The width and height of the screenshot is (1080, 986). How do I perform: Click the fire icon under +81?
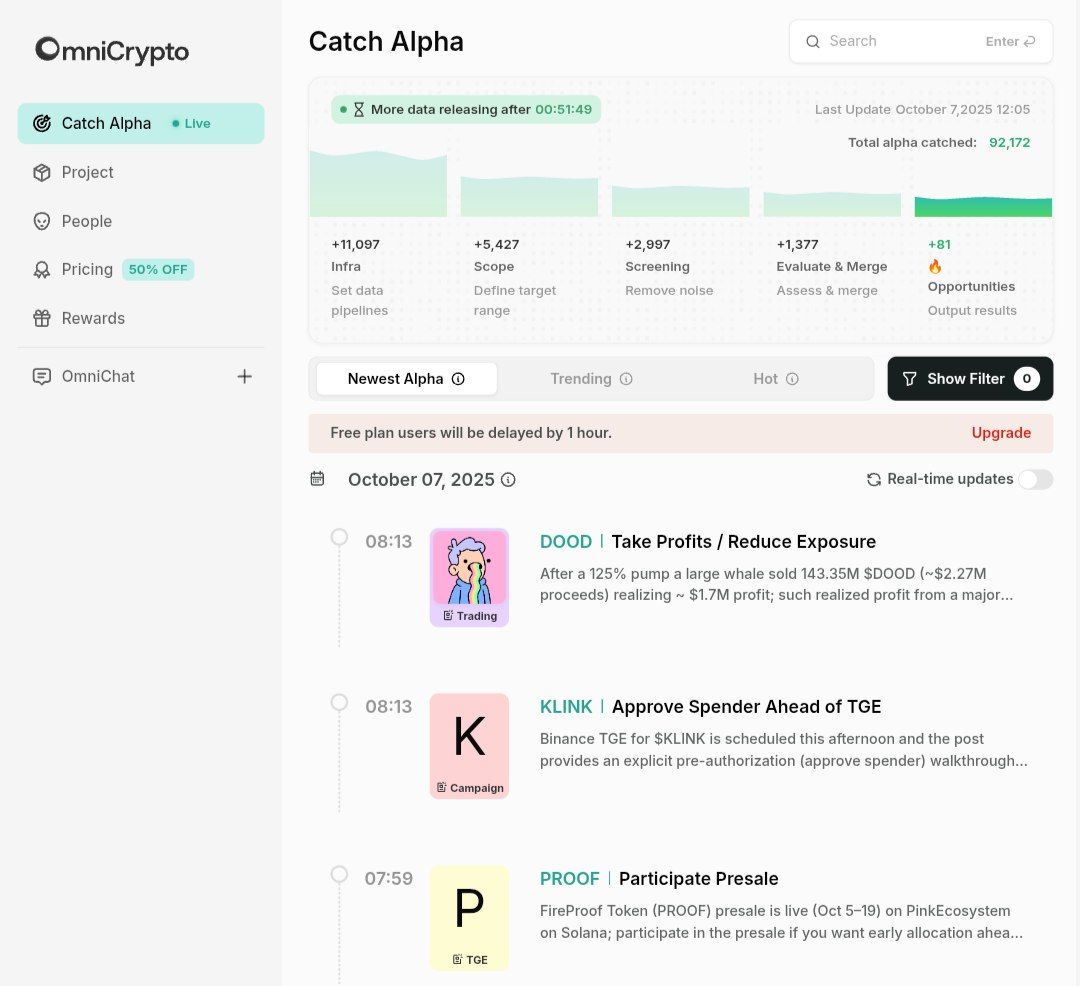(935, 266)
